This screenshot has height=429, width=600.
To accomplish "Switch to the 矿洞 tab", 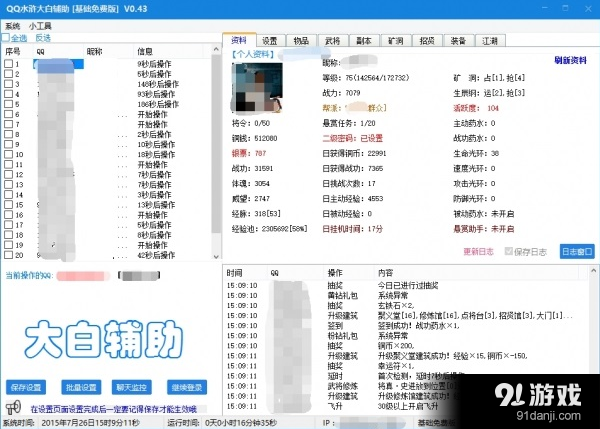I will [396, 41].
